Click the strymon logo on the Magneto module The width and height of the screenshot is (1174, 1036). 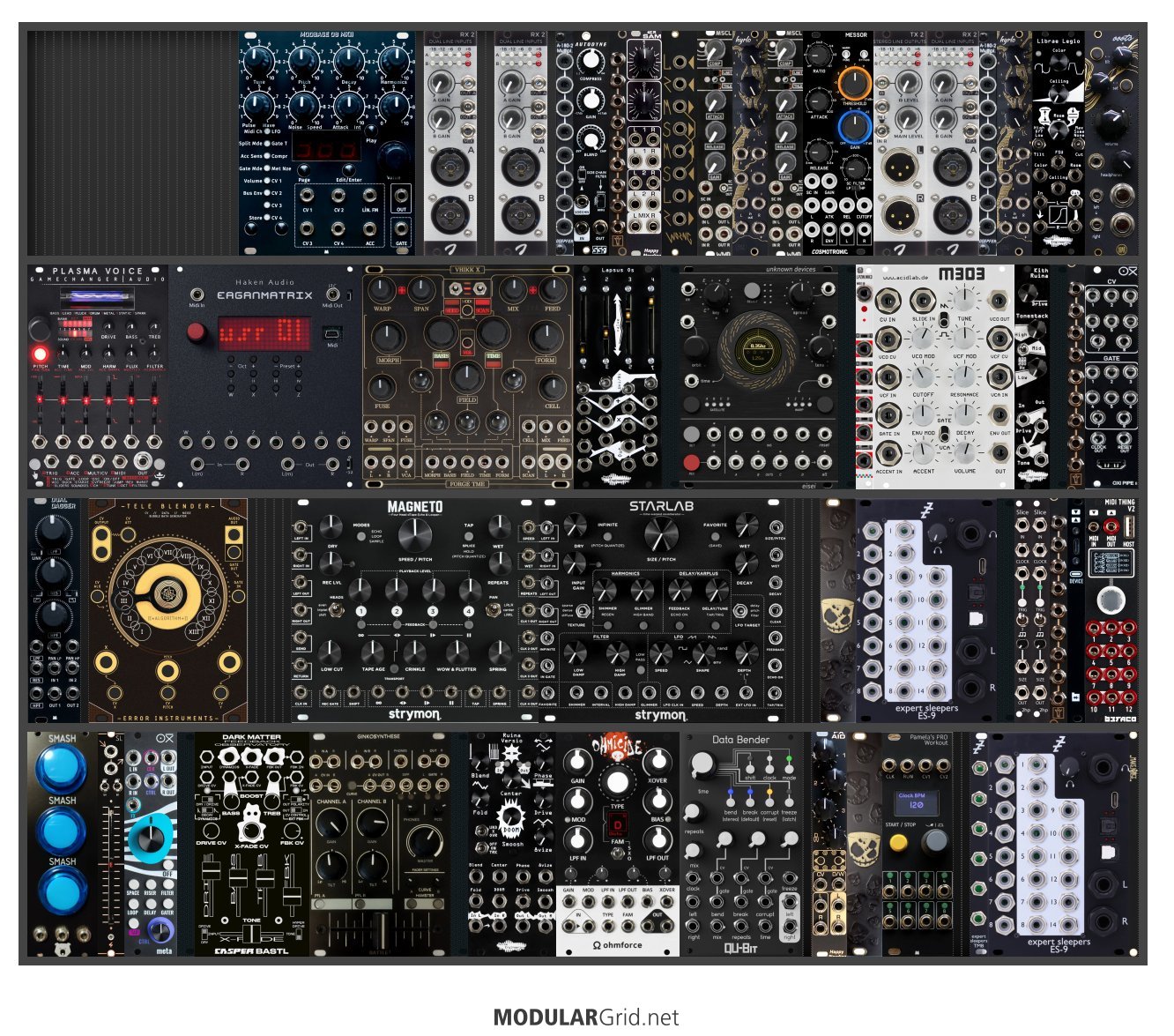414,715
